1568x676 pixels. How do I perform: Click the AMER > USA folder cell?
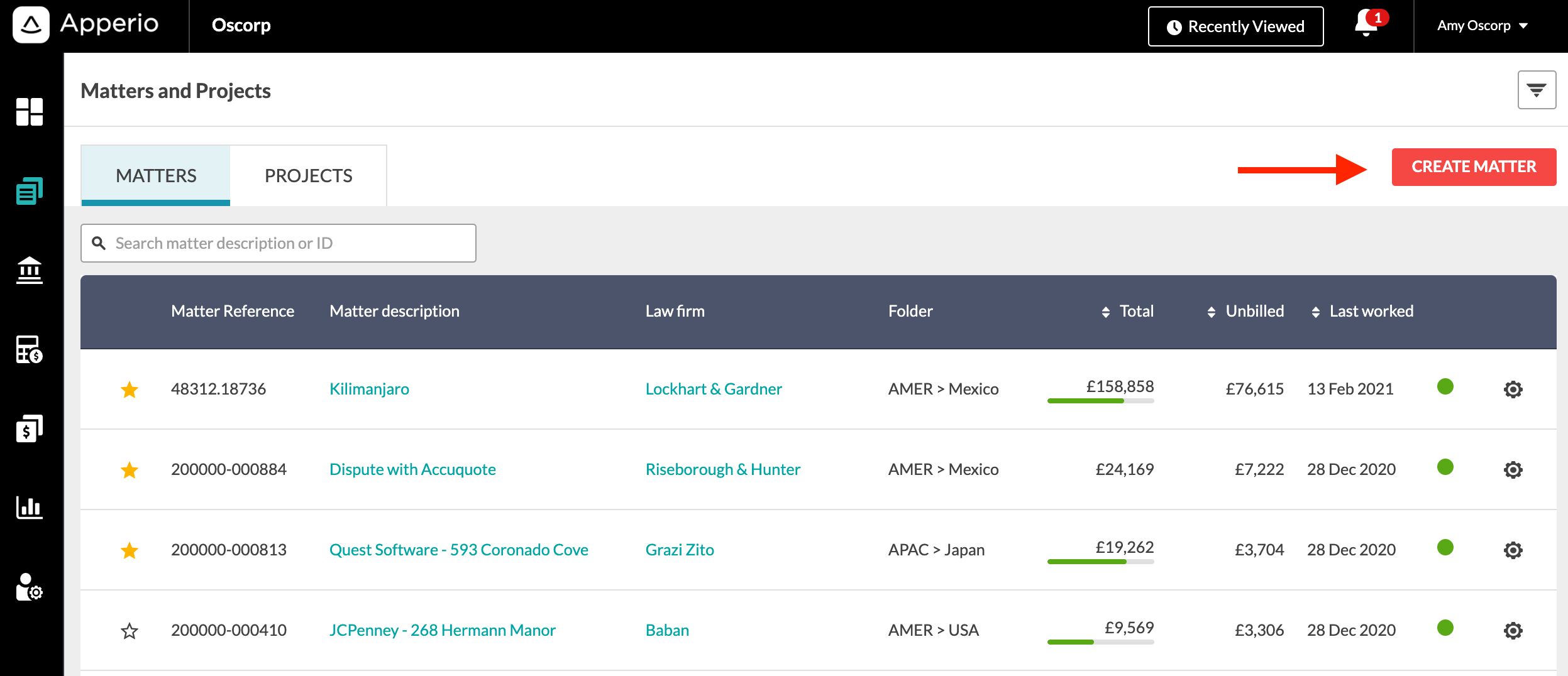[934, 631]
